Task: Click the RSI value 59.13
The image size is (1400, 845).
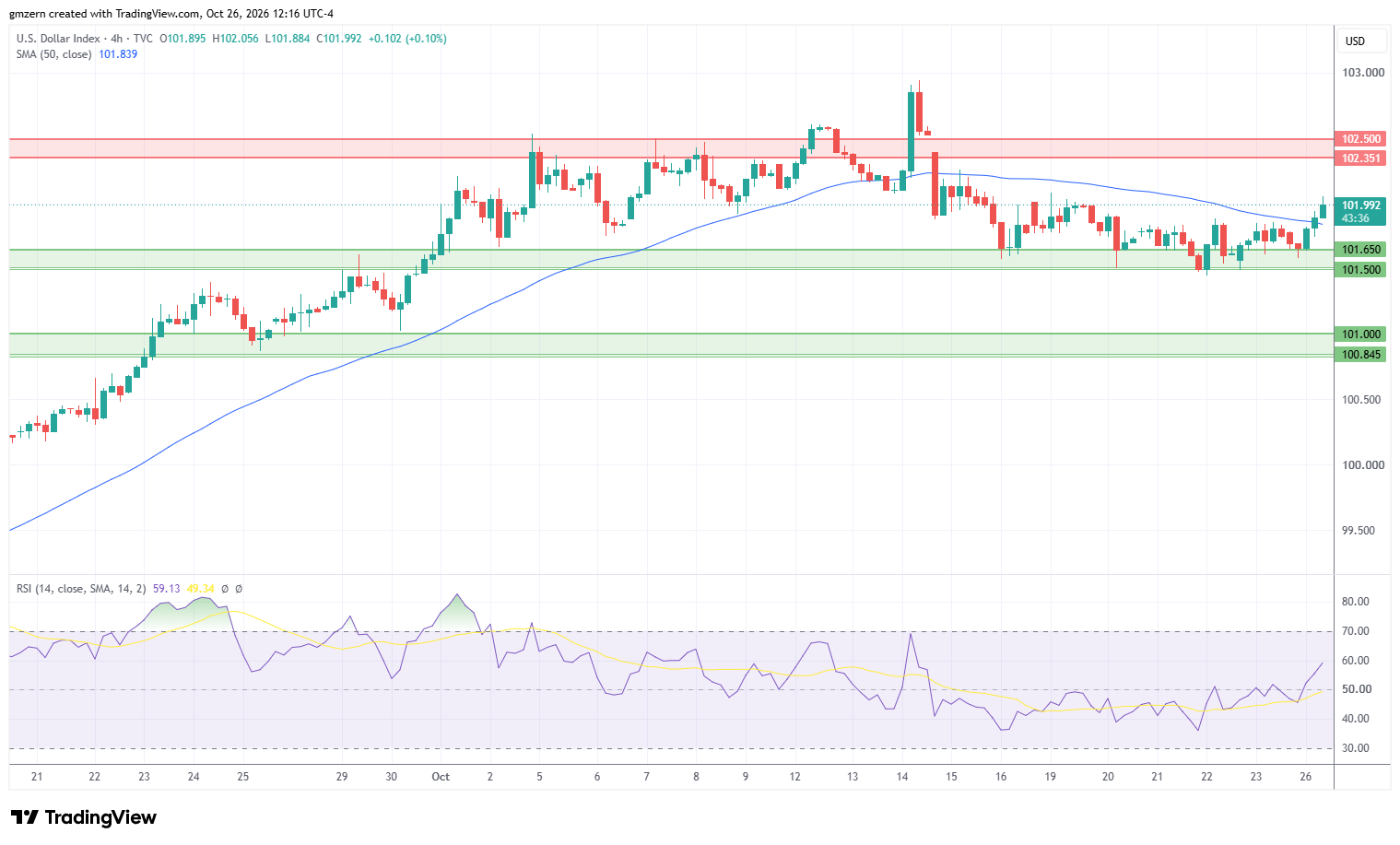Action: (167, 589)
